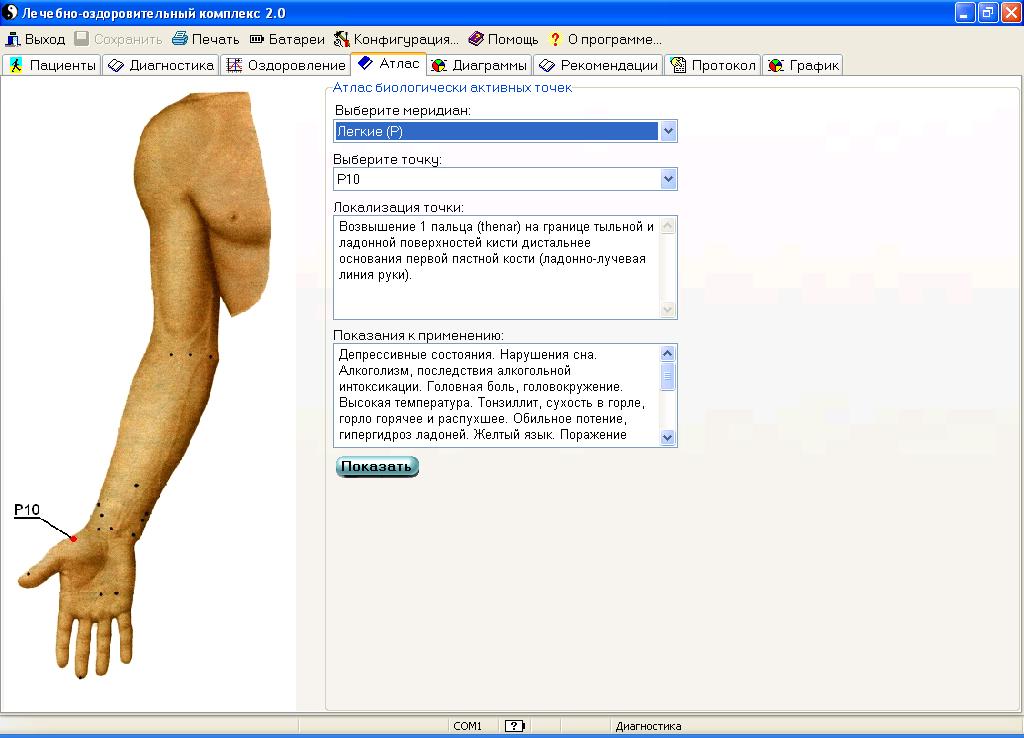This screenshot has width=1024, height=738.
Task: Open the Диагностика tab
Action: (161, 66)
